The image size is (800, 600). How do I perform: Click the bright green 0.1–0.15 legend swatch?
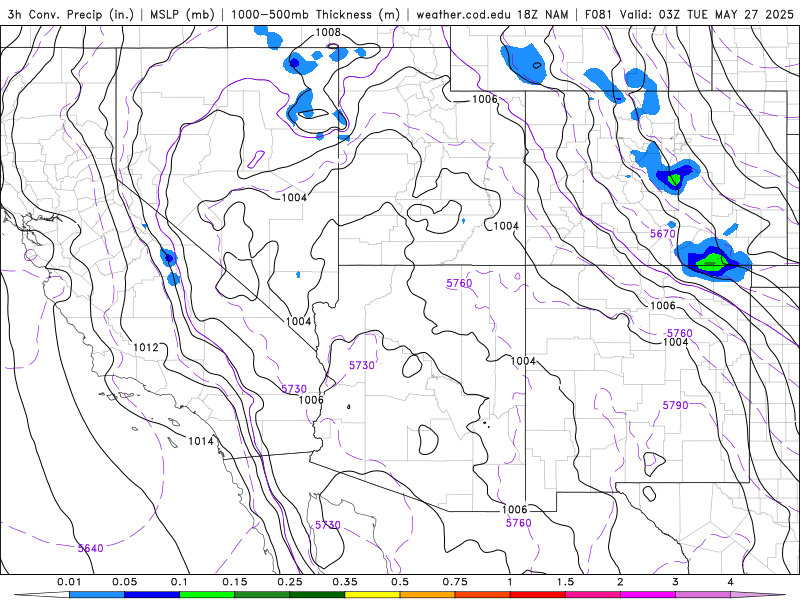tap(207, 595)
